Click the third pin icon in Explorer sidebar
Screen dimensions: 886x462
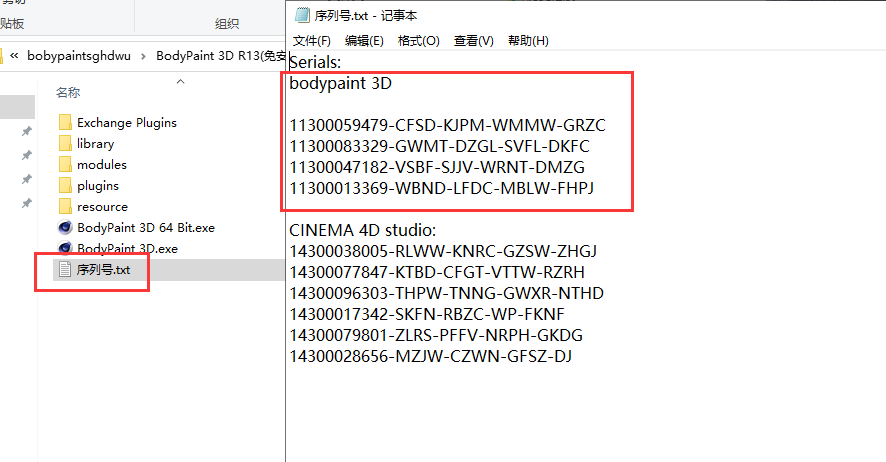(x=26, y=179)
